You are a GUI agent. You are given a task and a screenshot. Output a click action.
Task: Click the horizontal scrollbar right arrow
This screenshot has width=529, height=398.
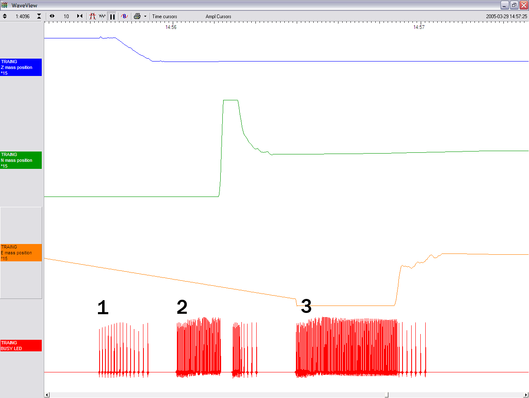click(526, 395)
